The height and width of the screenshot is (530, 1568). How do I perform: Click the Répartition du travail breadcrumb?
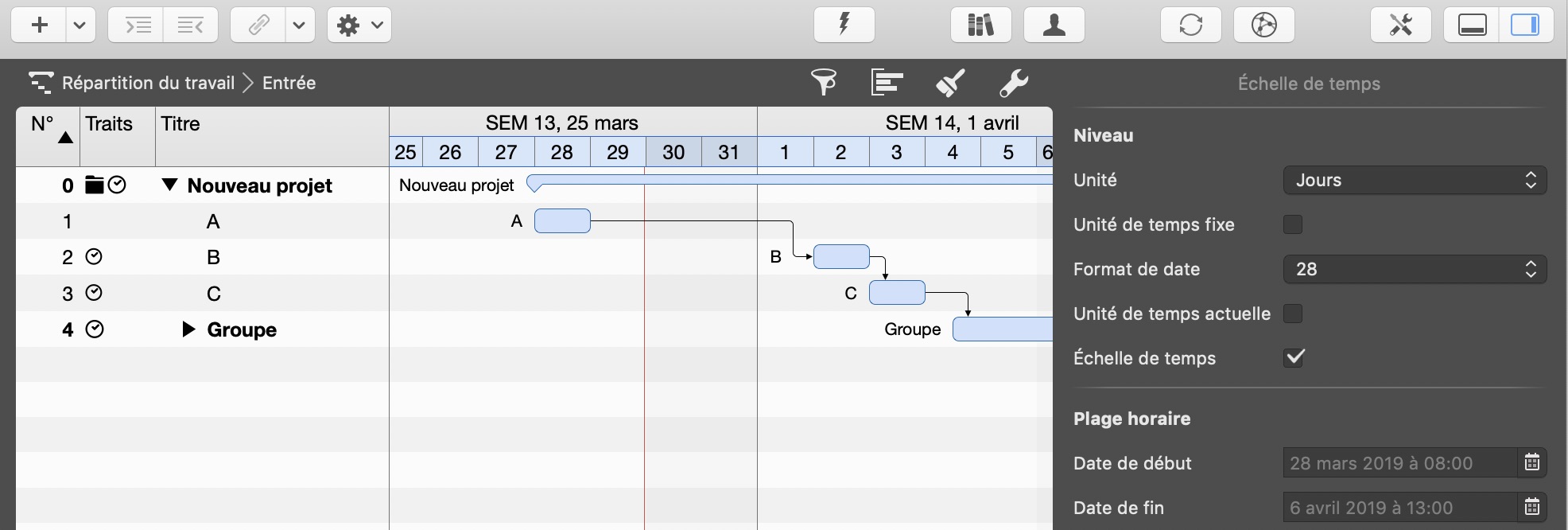click(x=148, y=83)
